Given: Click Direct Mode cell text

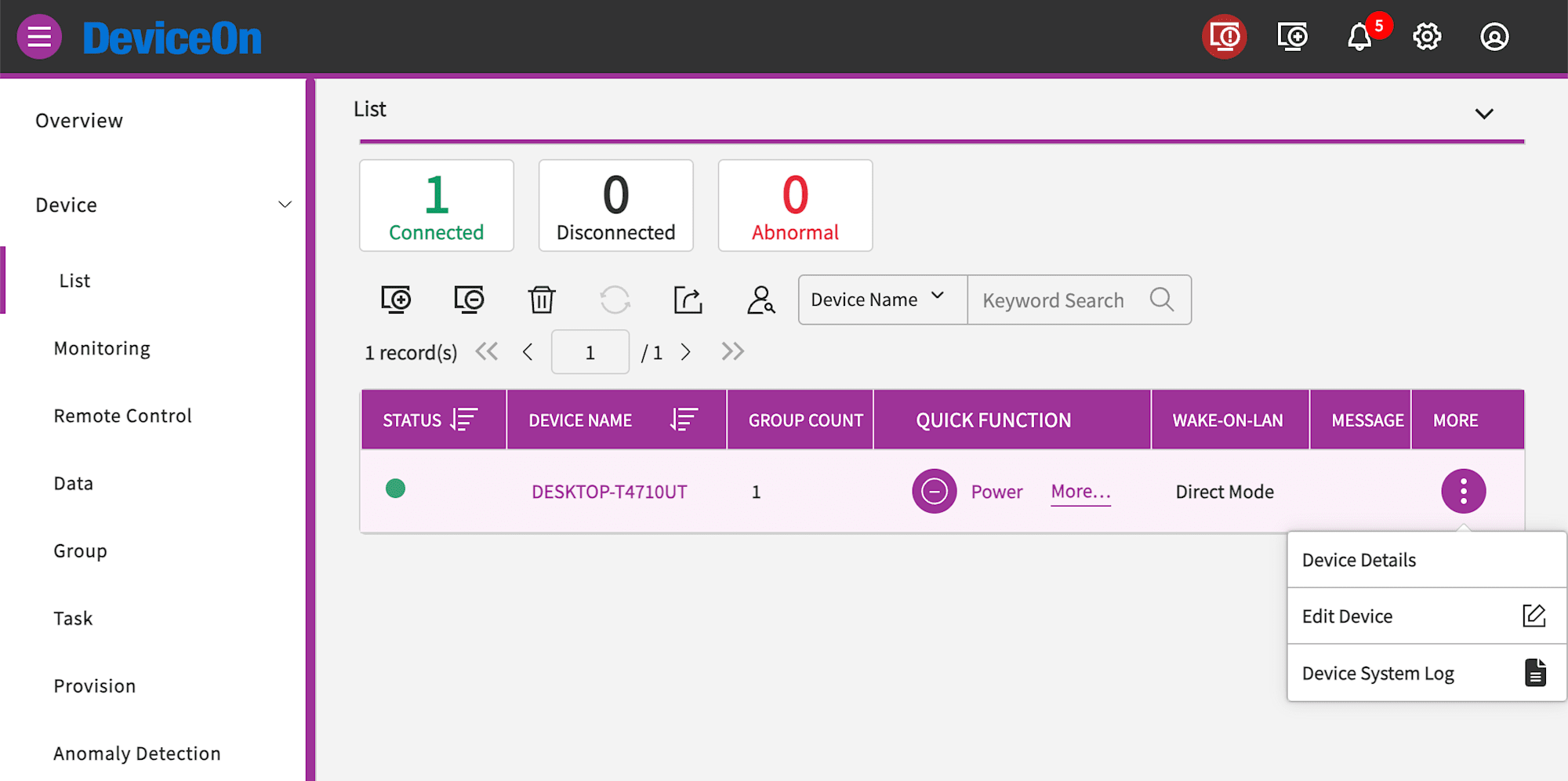Looking at the screenshot, I should click(1225, 492).
